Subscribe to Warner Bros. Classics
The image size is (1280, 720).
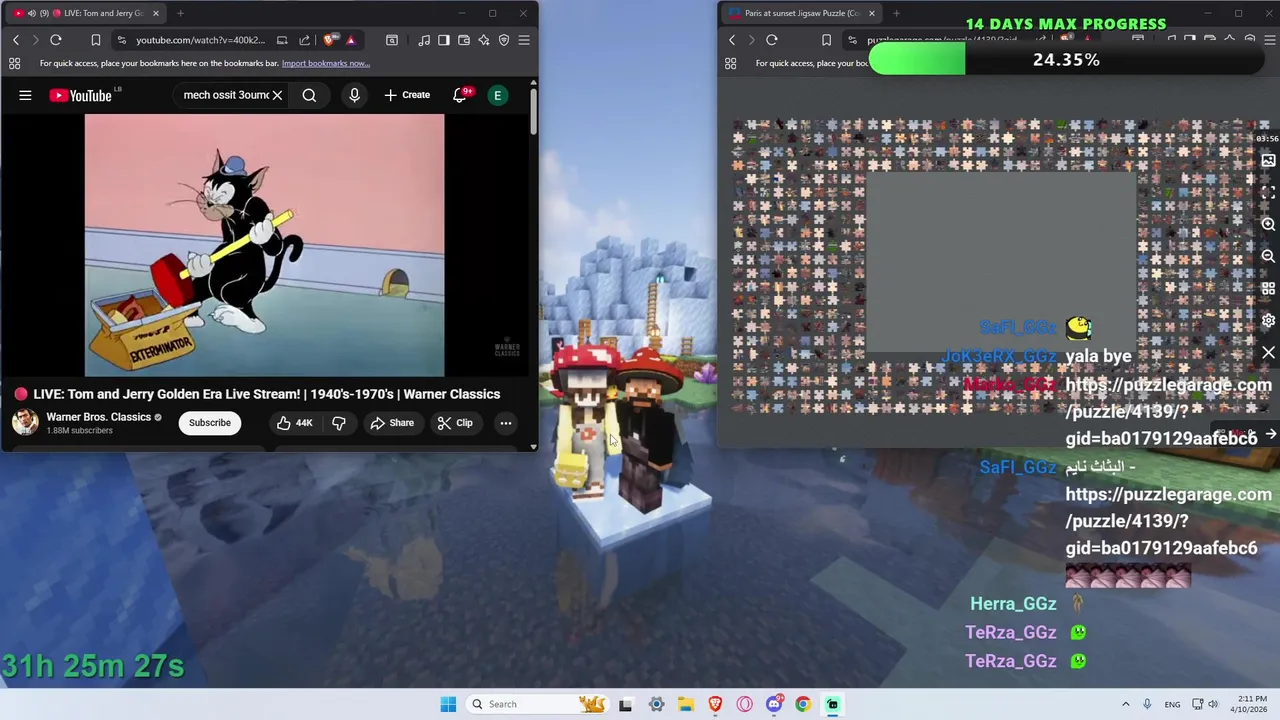click(x=210, y=423)
